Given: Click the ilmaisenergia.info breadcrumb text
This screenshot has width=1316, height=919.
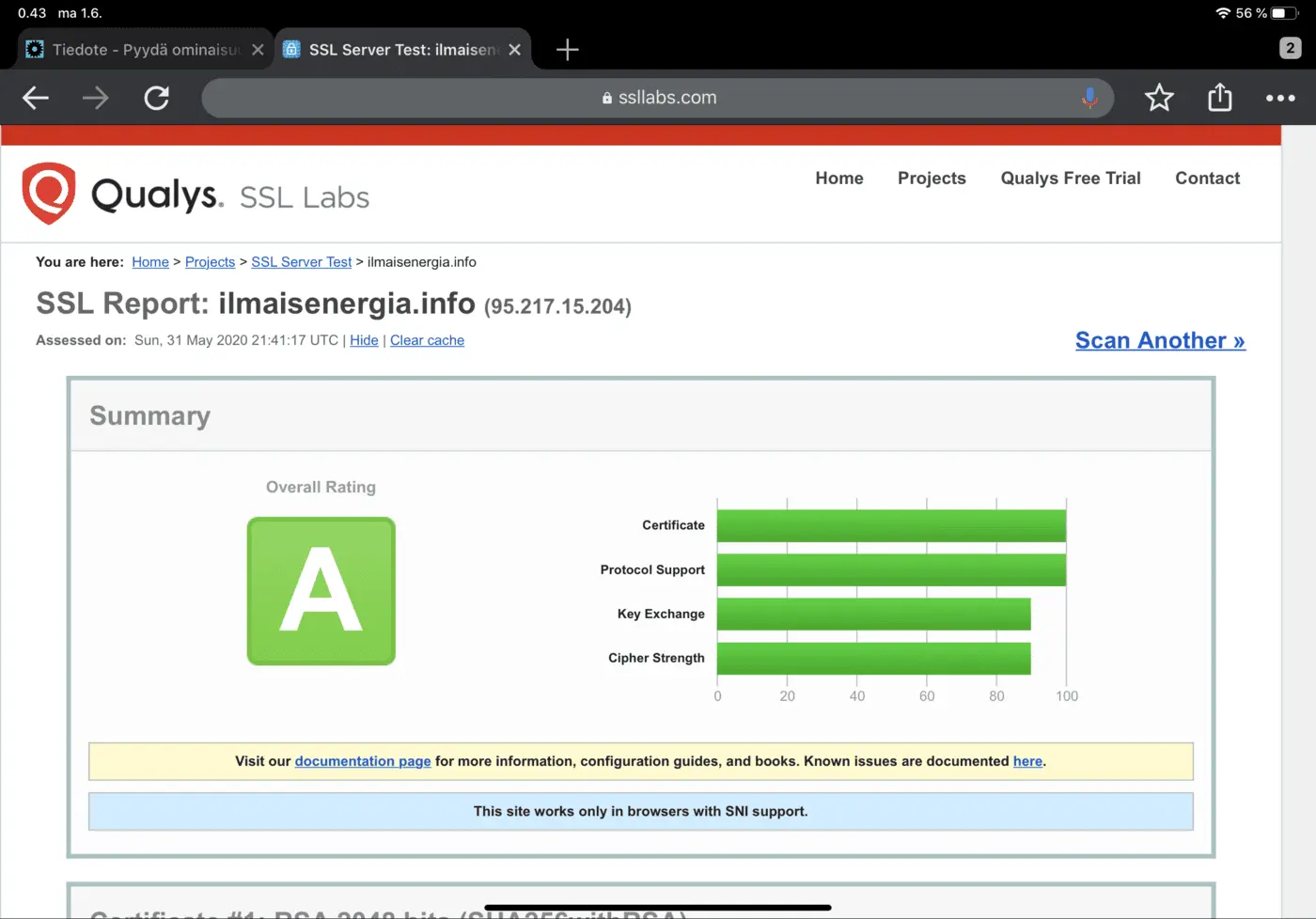Looking at the screenshot, I should coord(422,262).
